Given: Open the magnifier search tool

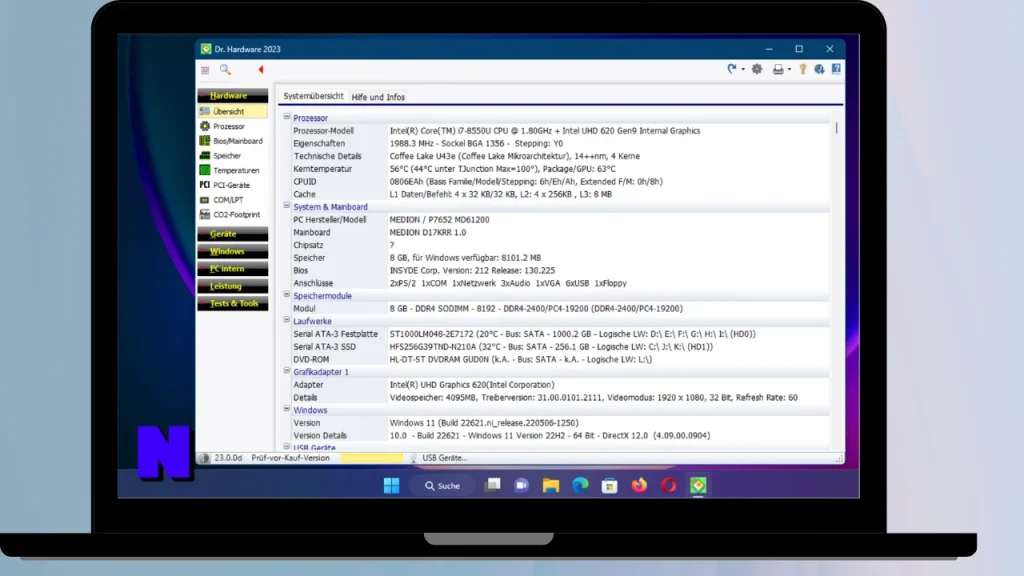Looking at the screenshot, I should [225, 70].
